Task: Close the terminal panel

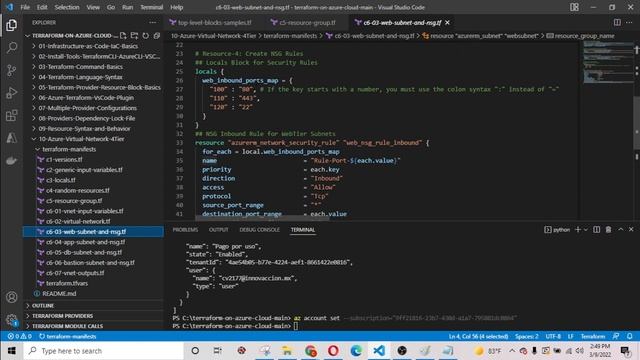Action: coord(631,230)
